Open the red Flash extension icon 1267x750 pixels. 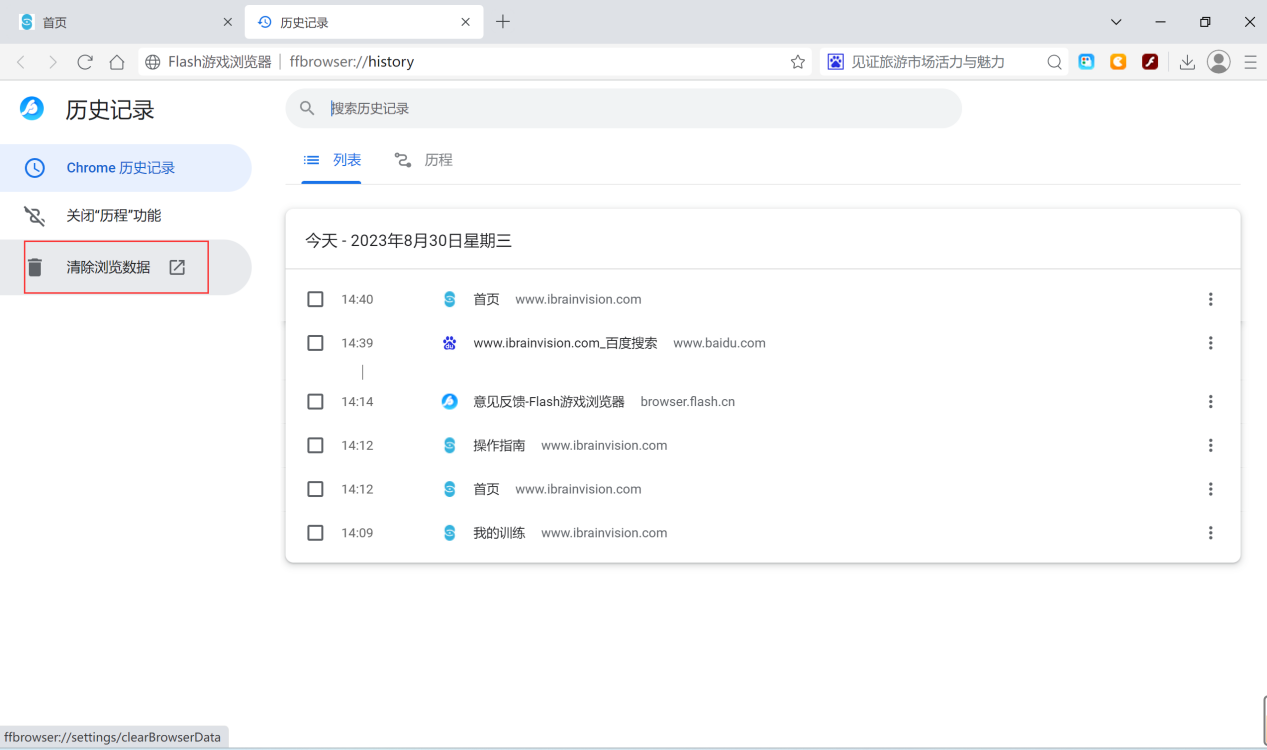(1150, 62)
